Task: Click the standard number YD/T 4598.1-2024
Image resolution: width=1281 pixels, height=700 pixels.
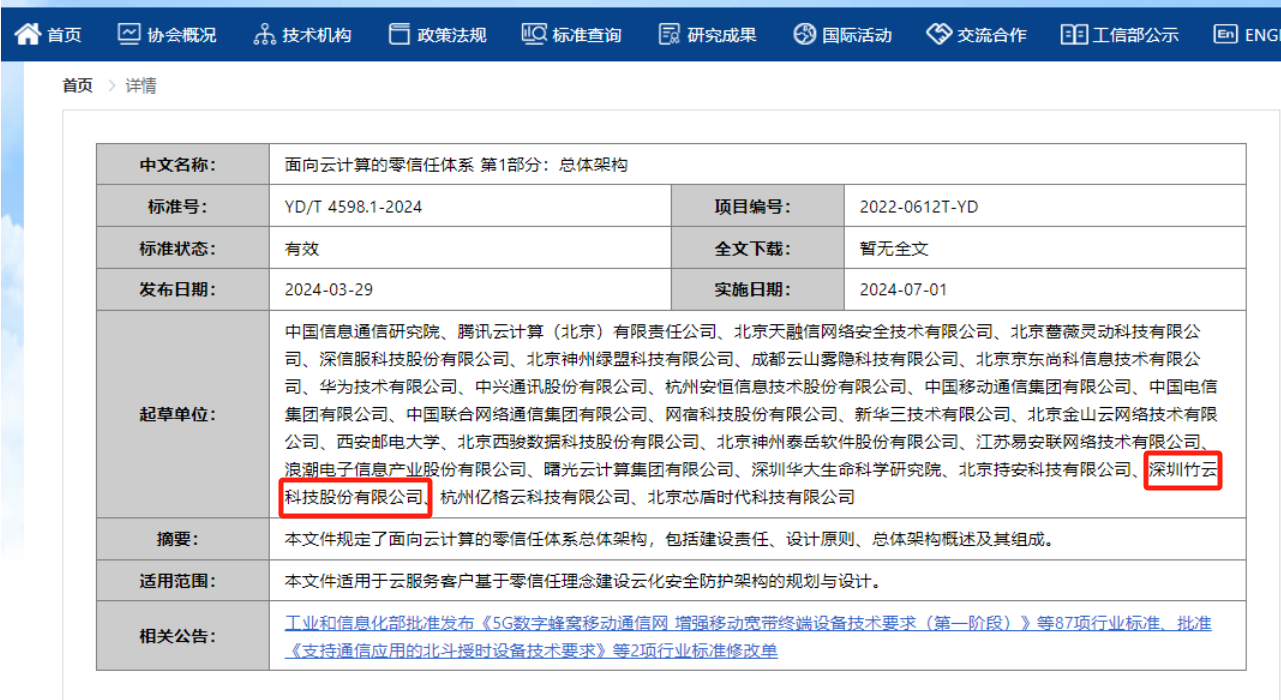Action: (353, 207)
